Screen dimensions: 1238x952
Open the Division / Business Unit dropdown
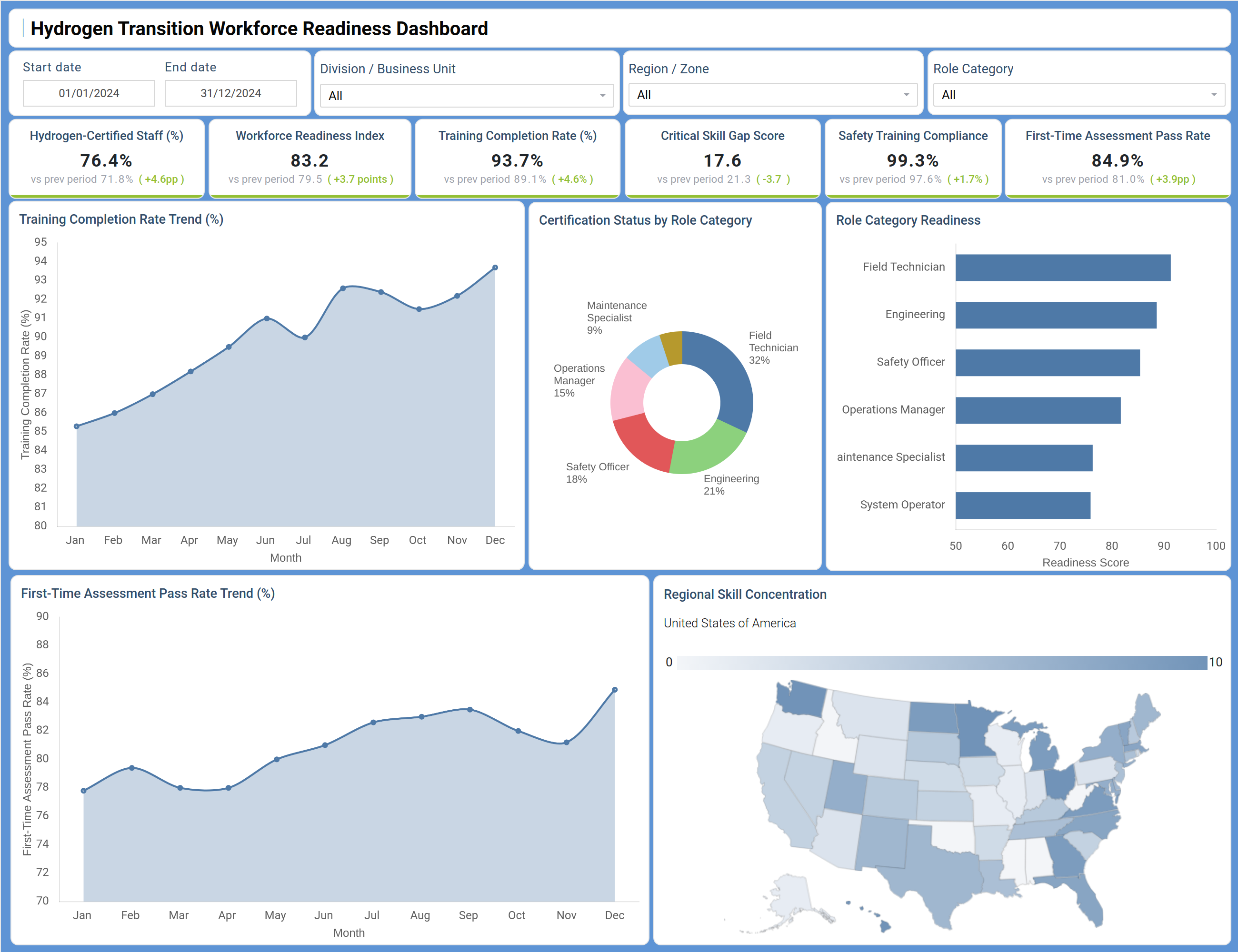point(467,95)
